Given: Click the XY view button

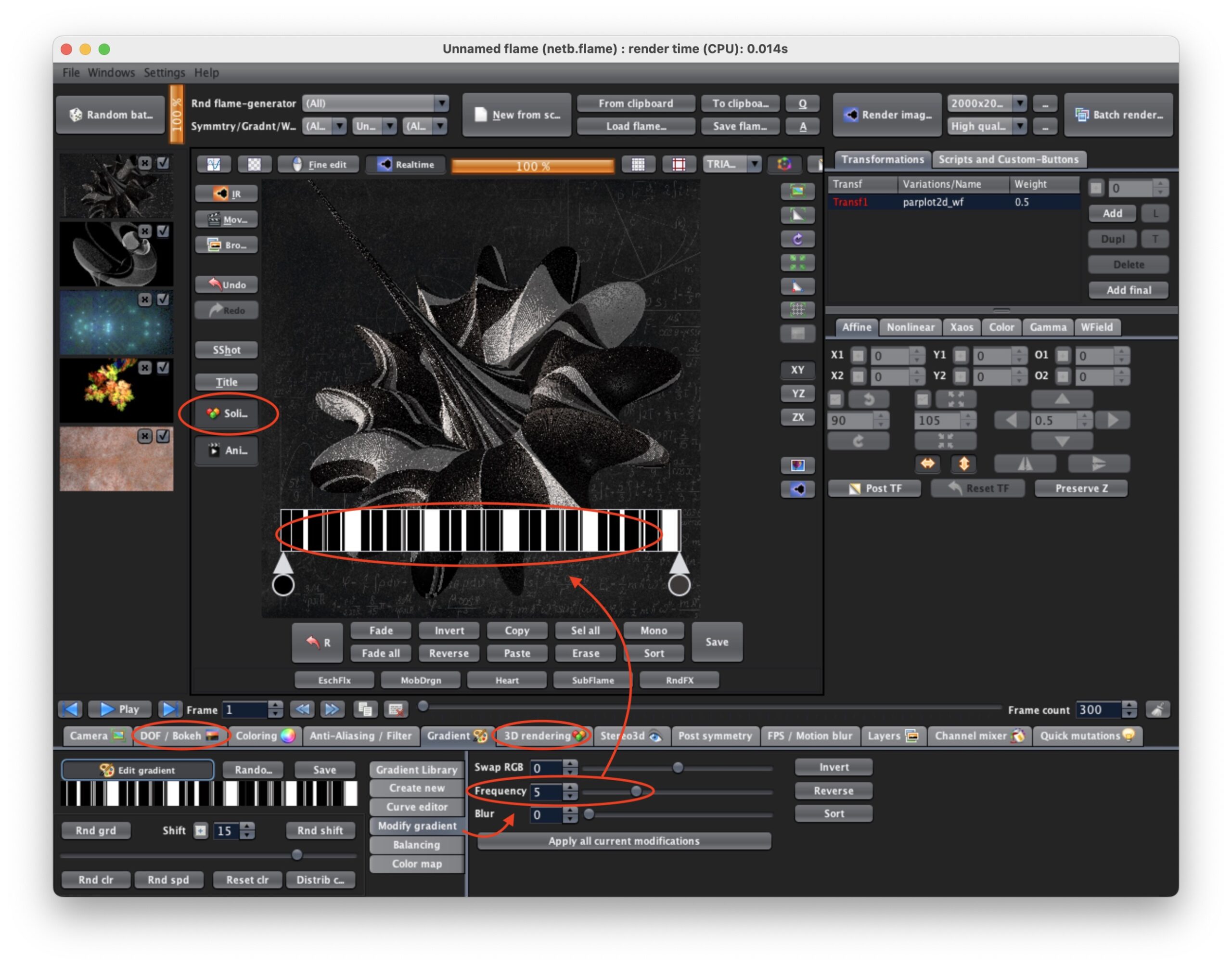Looking at the screenshot, I should pos(797,370).
